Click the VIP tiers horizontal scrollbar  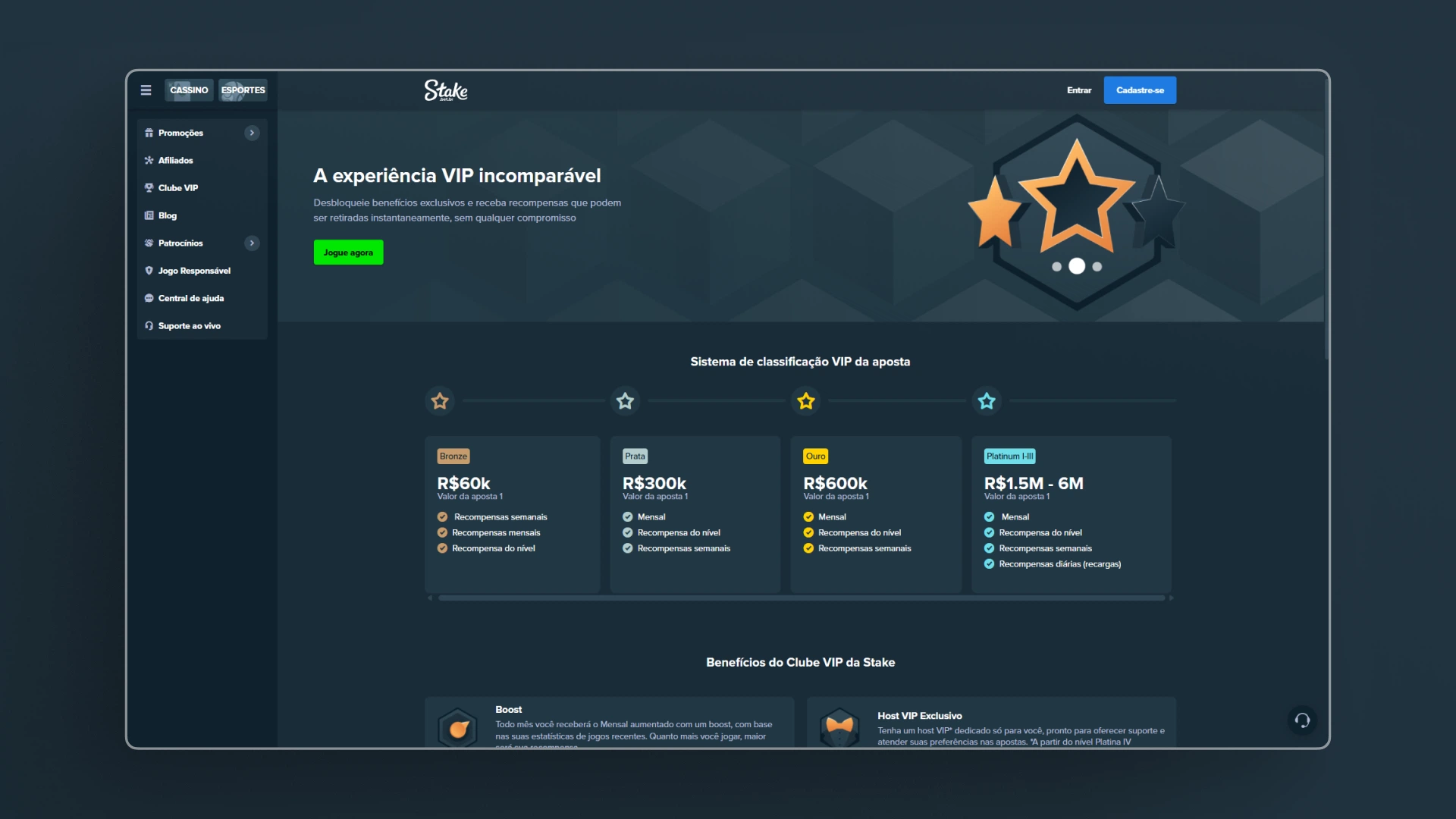(801, 598)
